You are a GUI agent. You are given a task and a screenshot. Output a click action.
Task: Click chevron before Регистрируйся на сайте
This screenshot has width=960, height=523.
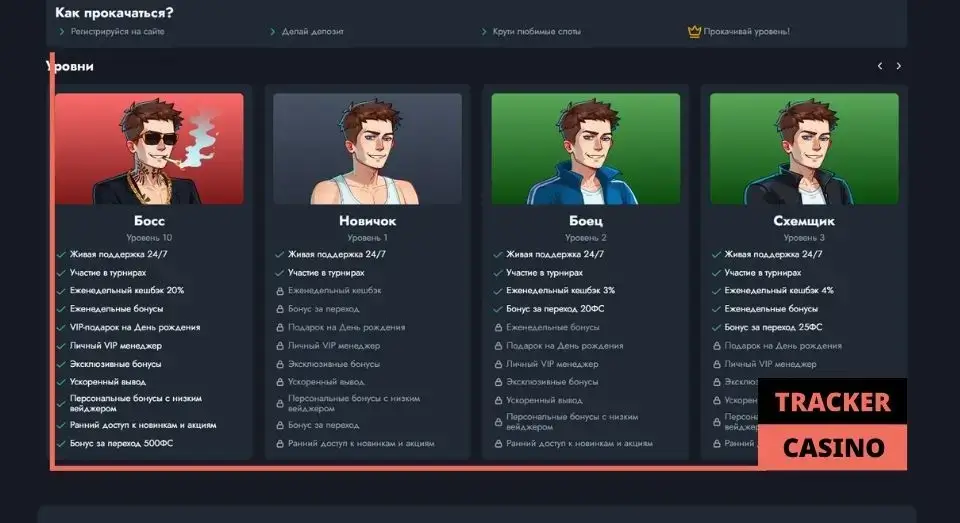coord(62,32)
